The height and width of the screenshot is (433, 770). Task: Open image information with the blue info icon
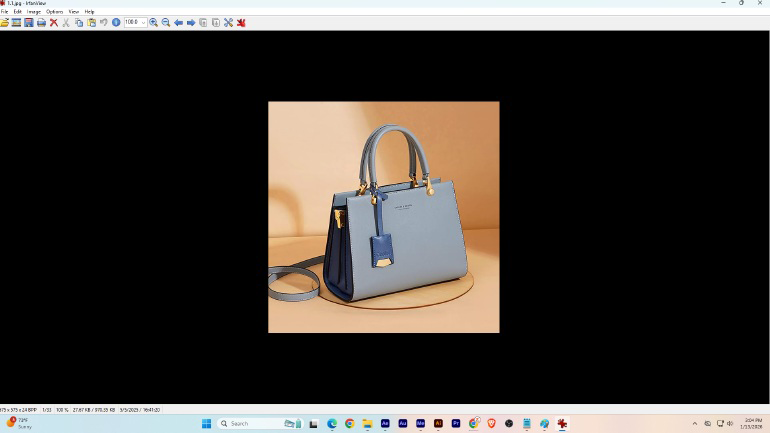[116, 22]
